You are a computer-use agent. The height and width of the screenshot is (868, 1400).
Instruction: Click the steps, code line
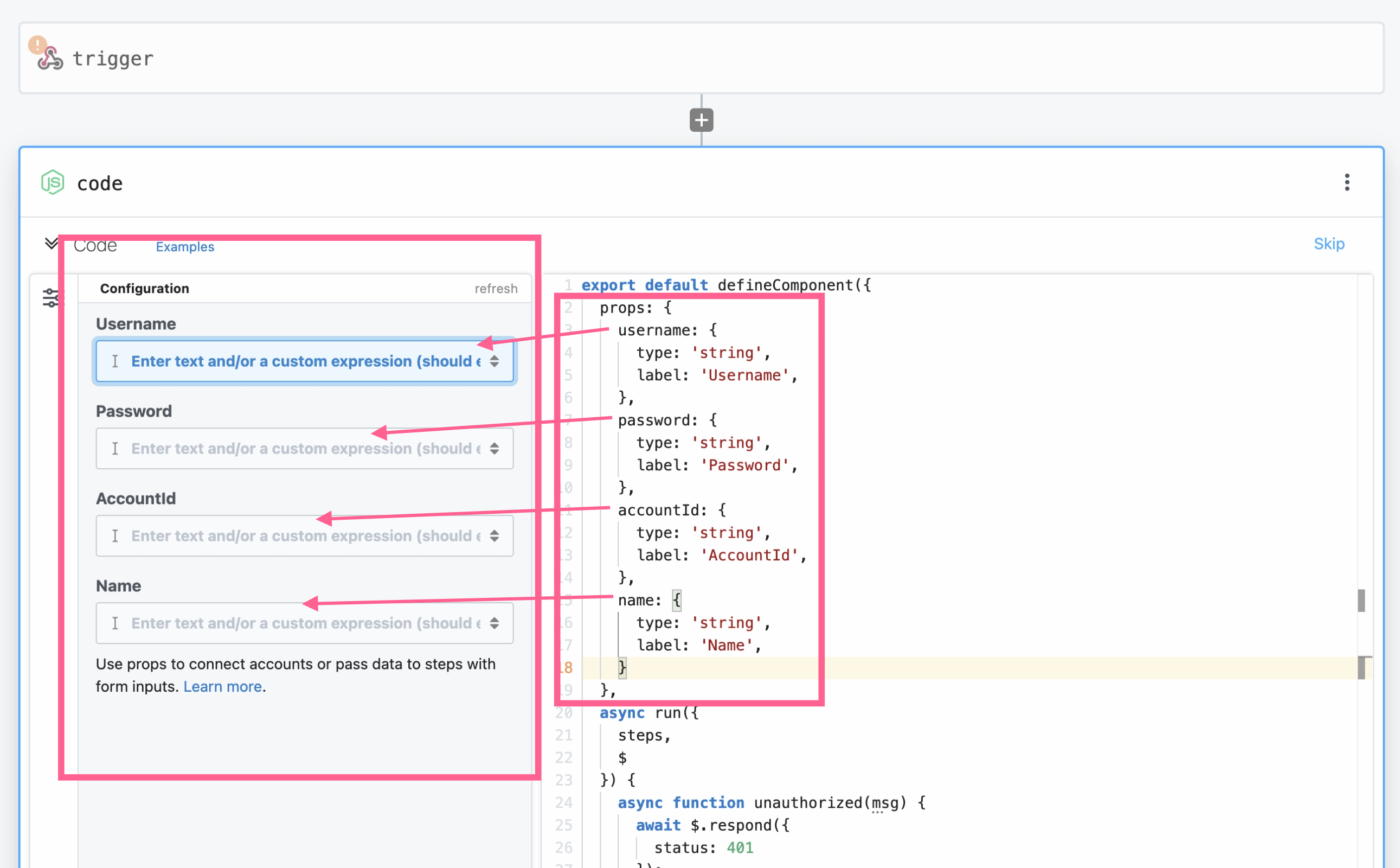(x=644, y=736)
